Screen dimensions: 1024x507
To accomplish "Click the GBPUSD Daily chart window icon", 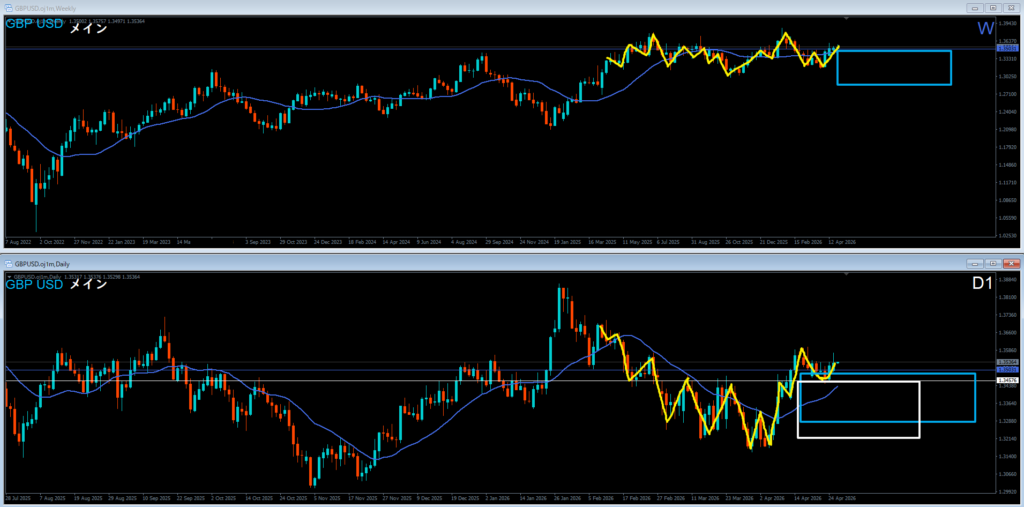I will pos(9,263).
